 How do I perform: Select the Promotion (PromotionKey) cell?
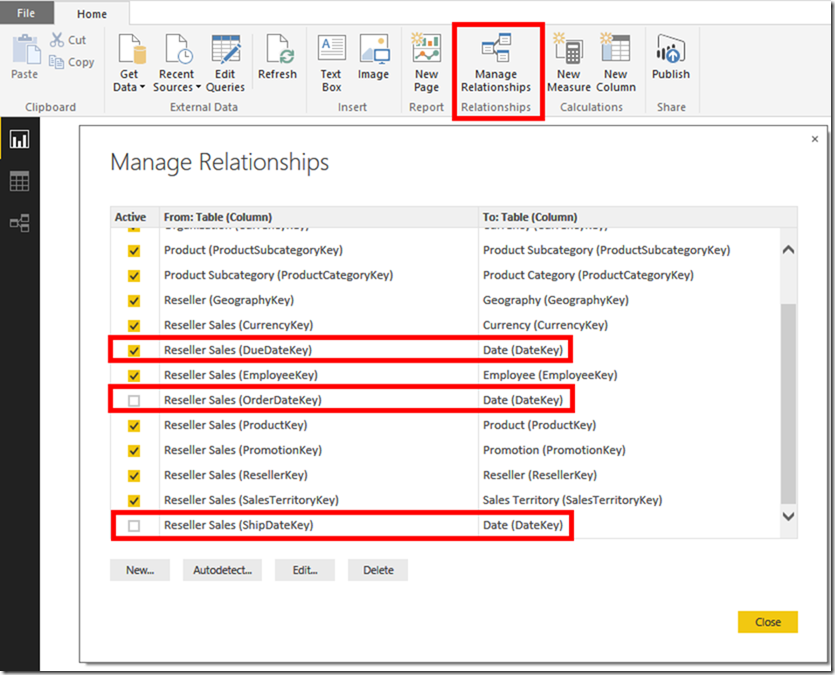(x=554, y=450)
